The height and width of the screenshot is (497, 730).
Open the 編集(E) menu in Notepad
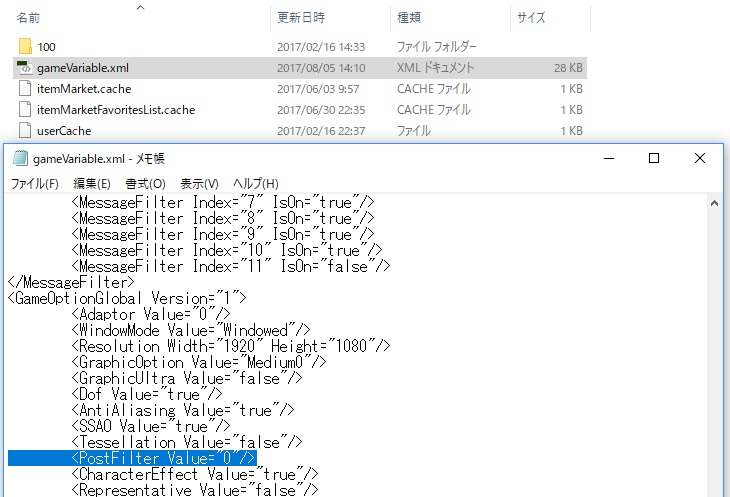click(92, 184)
